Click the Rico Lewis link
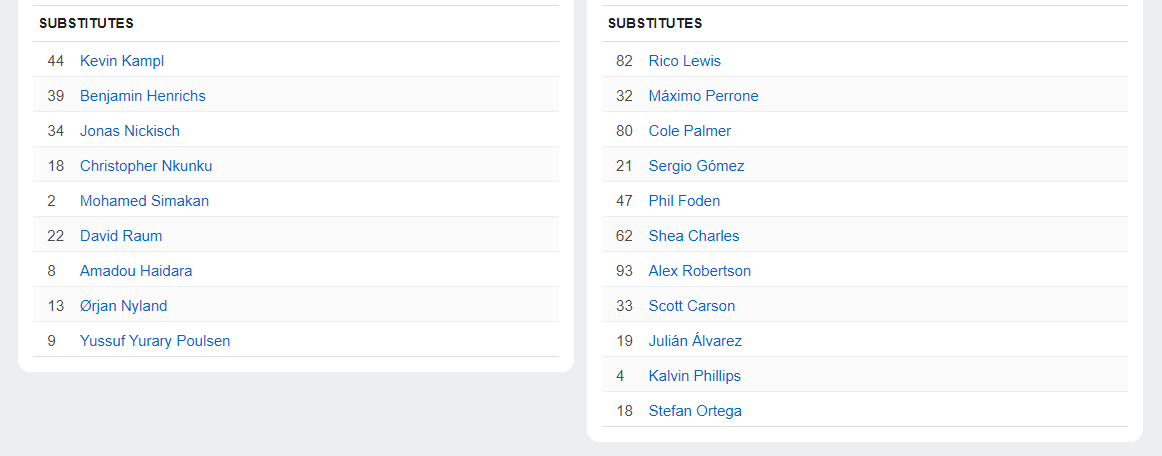 click(685, 61)
